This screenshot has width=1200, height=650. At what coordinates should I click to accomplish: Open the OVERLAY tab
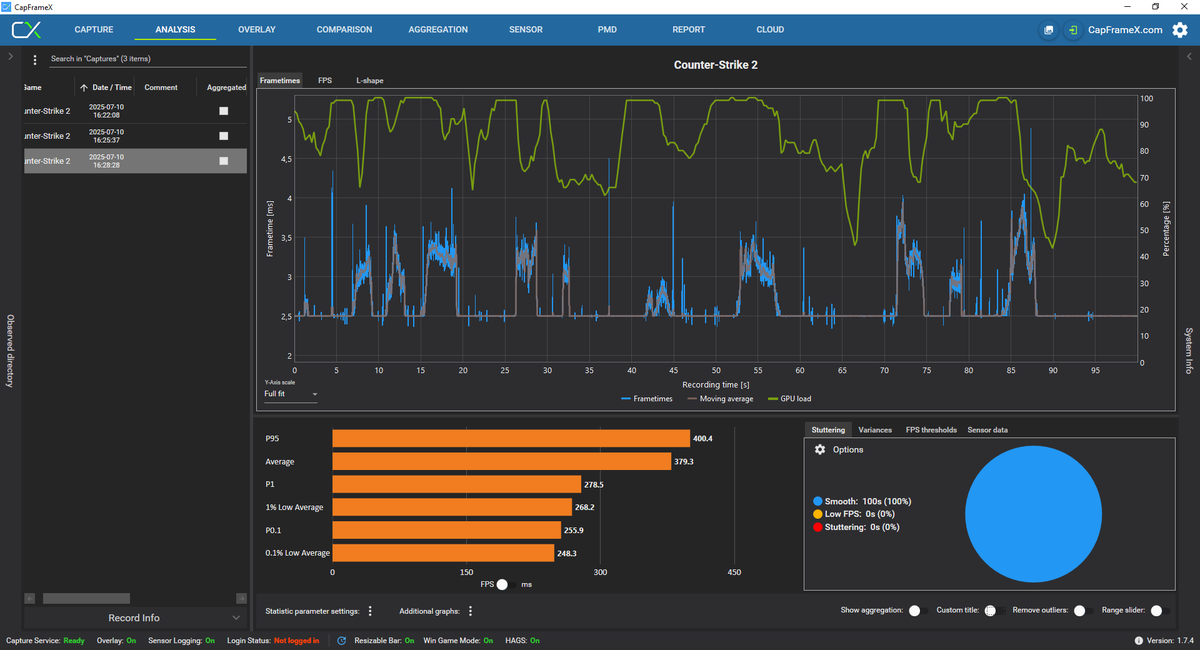click(x=257, y=30)
